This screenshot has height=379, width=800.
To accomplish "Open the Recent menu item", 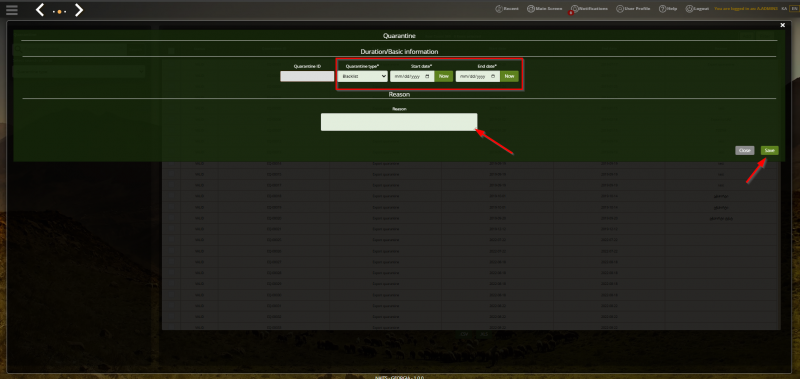I will tap(507, 9).
